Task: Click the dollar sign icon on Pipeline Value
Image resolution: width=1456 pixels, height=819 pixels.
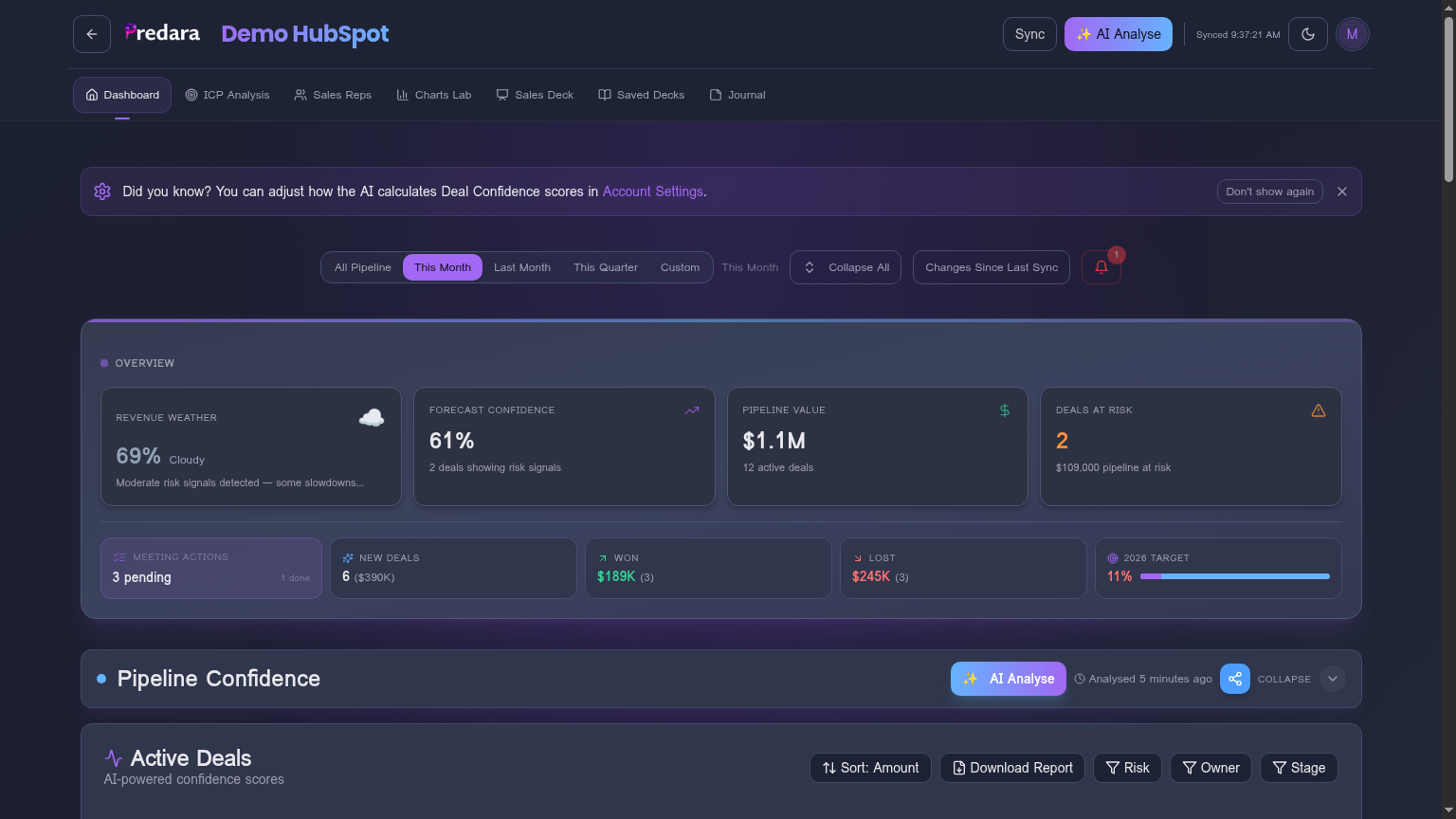Action: coord(1005,410)
